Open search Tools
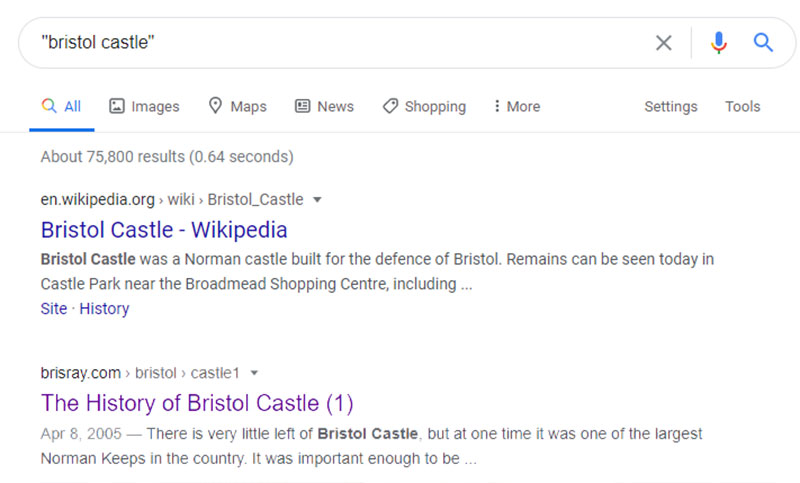The width and height of the screenshot is (800, 483). tap(742, 107)
